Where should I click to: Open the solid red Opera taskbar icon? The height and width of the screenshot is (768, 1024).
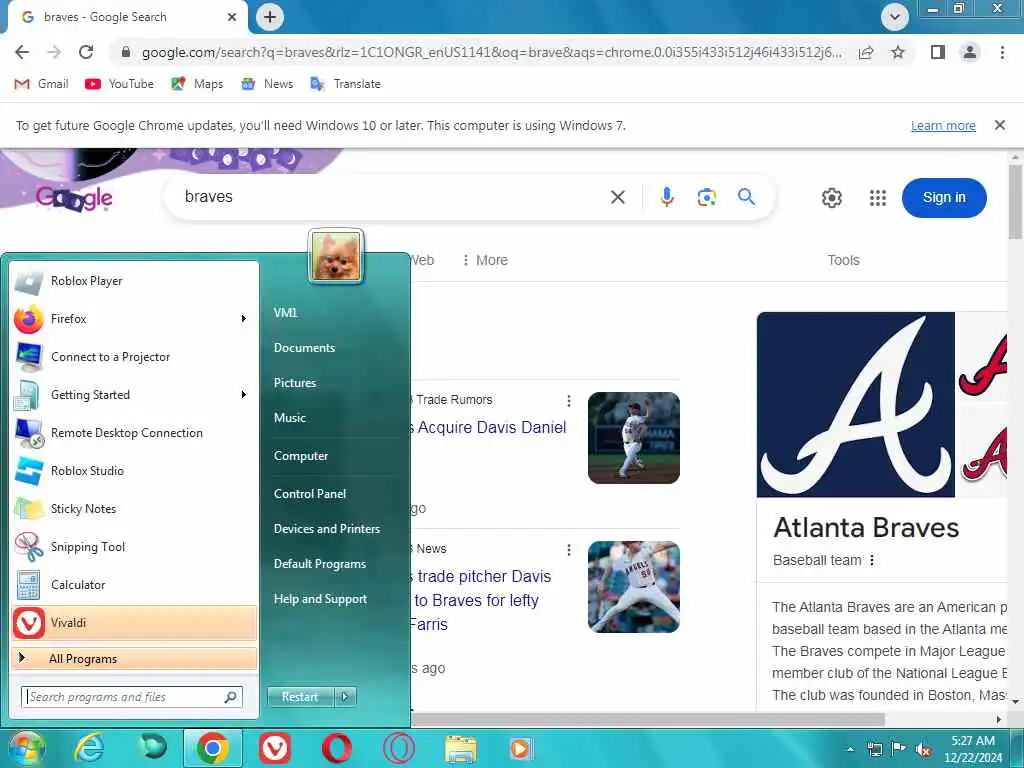point(336,748)
